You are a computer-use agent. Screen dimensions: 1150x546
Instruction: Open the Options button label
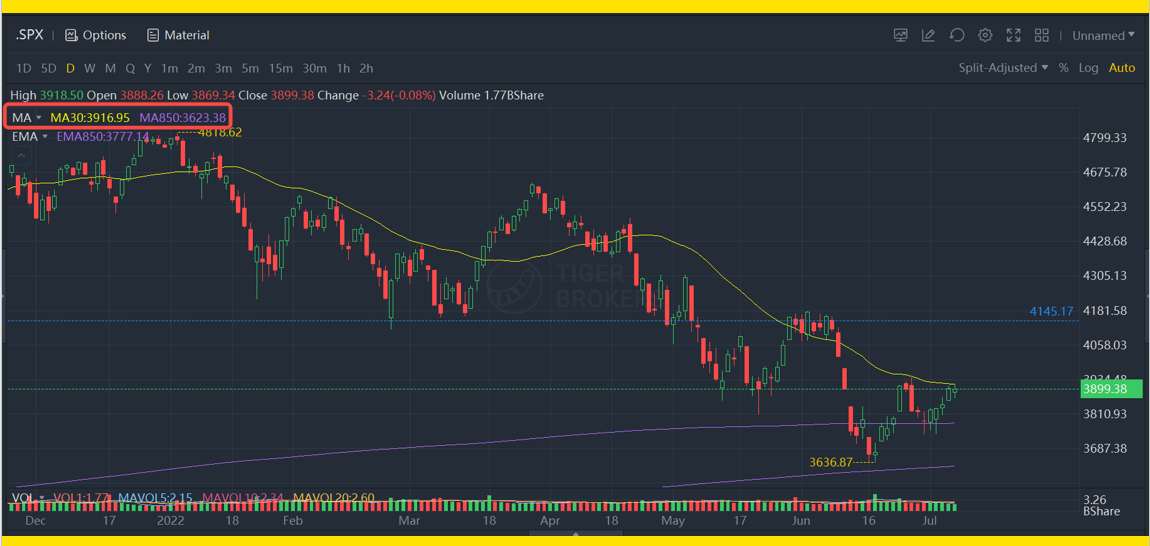(104, 35)
